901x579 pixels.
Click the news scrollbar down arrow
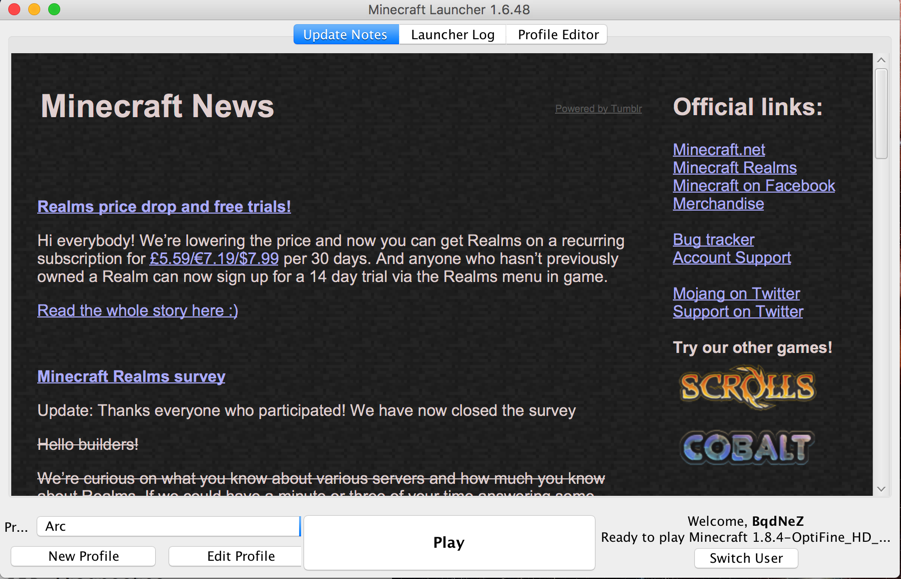click(881, 489)
